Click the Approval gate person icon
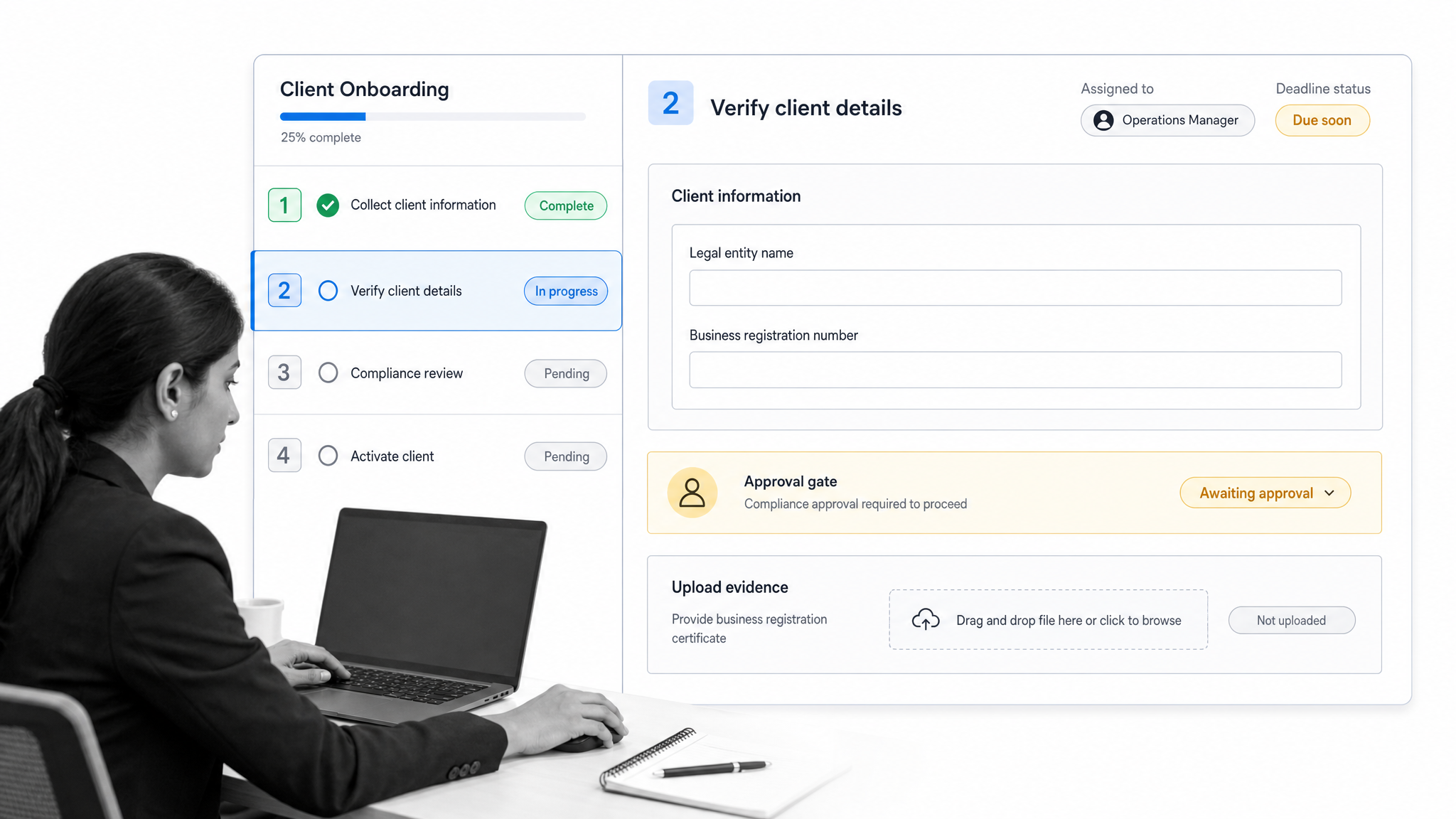This screenshot has width=1456, height=819. 692,493
